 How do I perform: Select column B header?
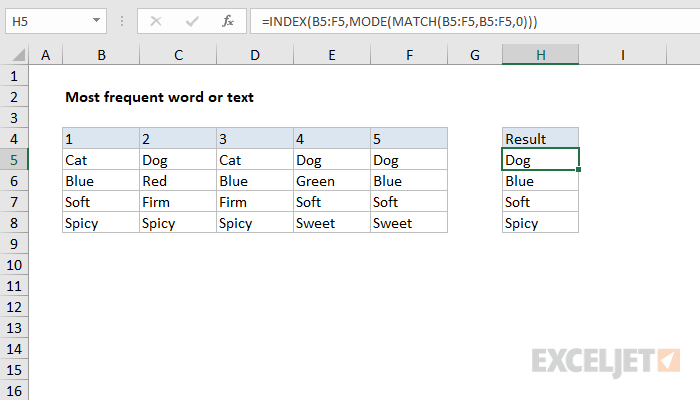click(101, 55)
